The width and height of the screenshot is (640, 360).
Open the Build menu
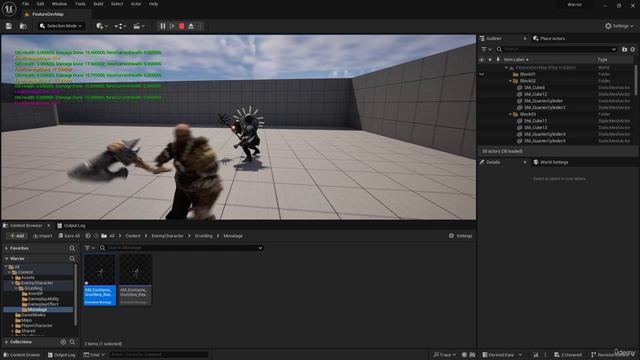pyautogui.click(x=98, y=4)
